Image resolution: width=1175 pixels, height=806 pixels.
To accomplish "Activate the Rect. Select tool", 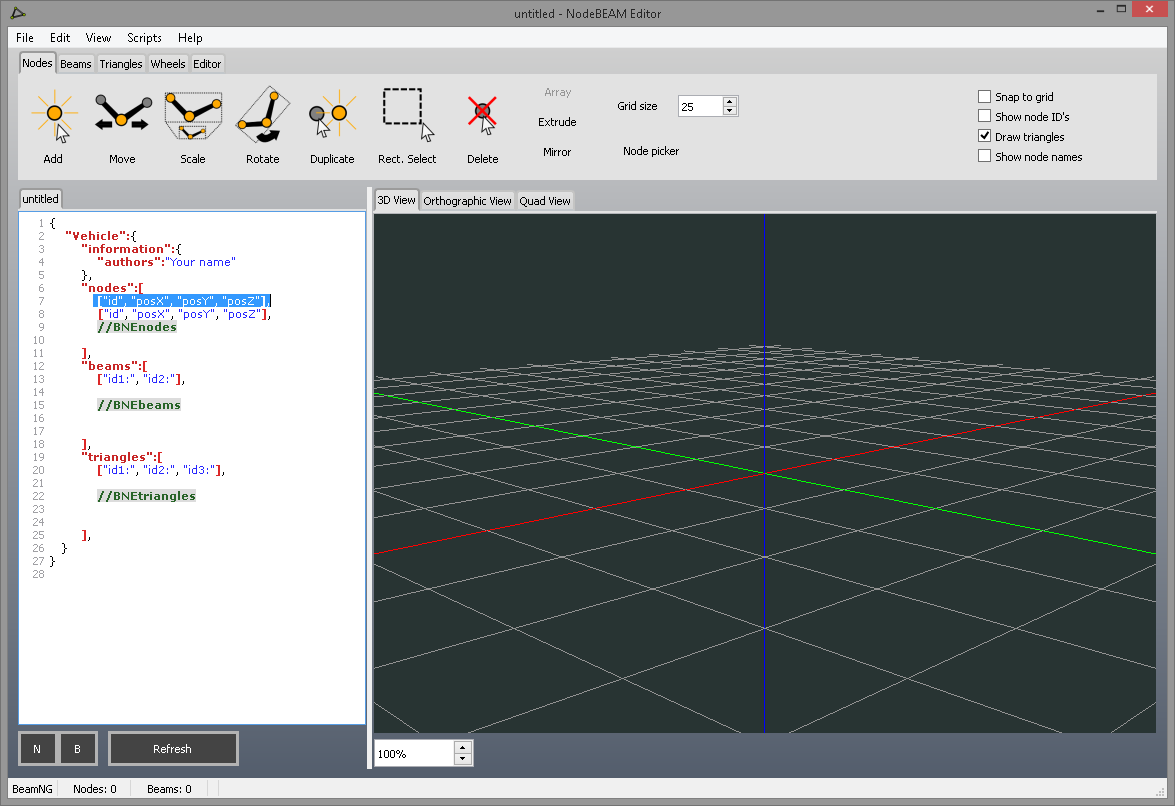I will [407, 125].
